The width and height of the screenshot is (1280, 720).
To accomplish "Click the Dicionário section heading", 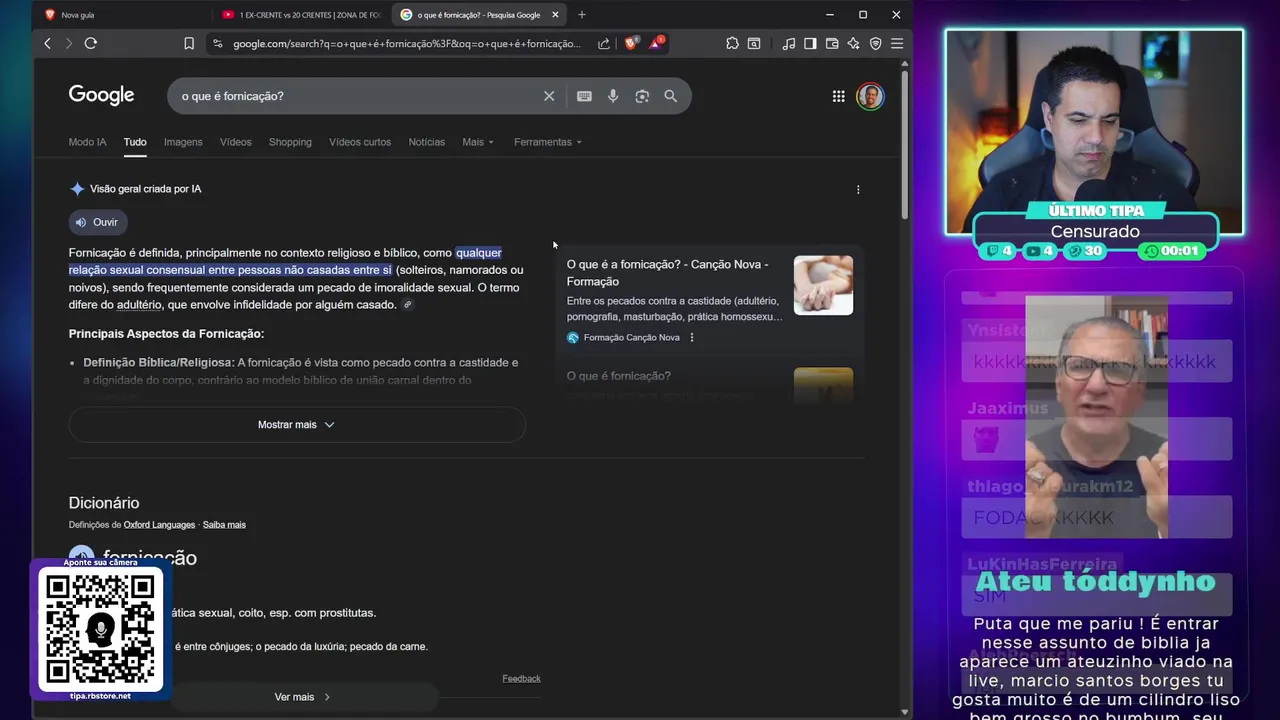I will click(104, 503).
